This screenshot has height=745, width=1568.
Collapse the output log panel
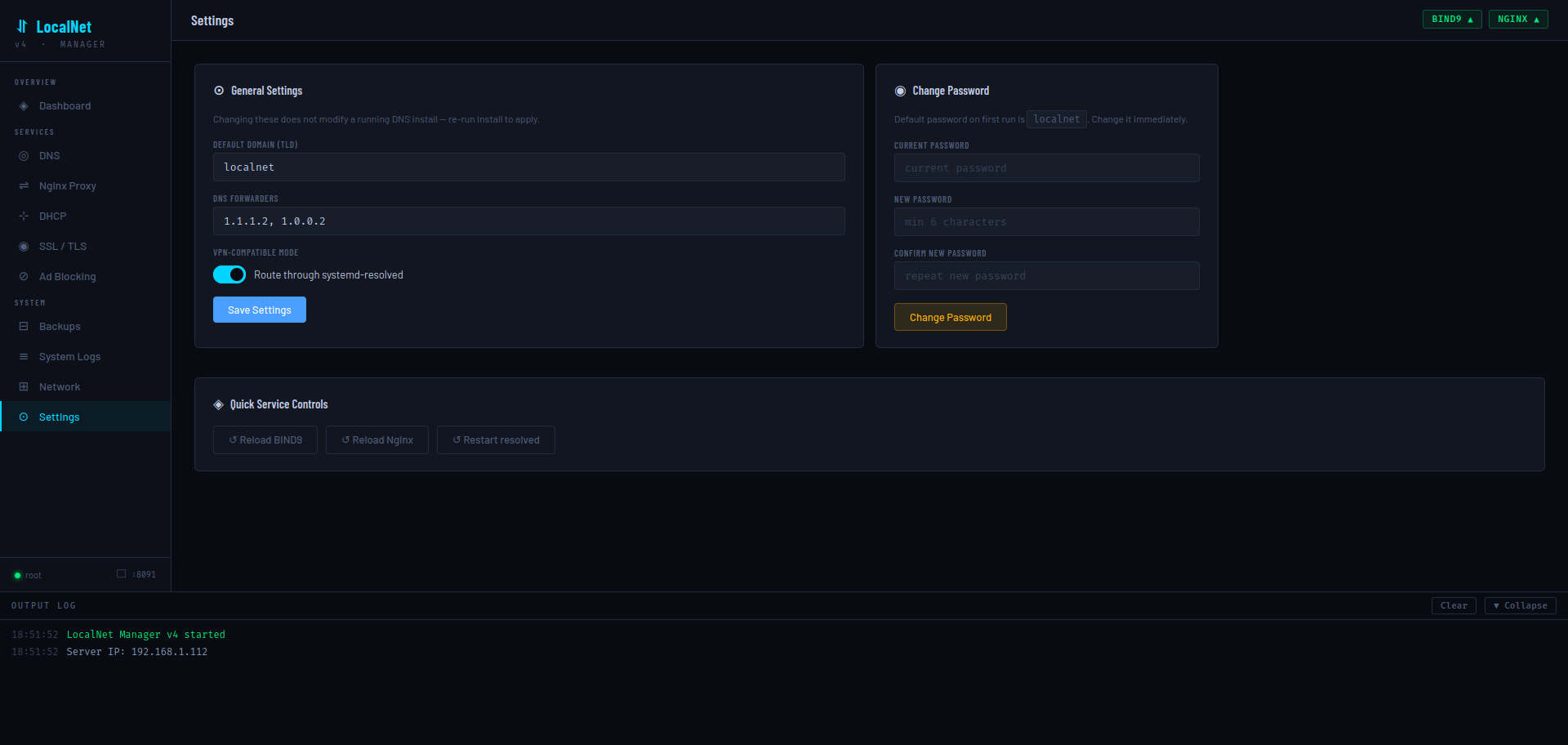(1521, 605)
